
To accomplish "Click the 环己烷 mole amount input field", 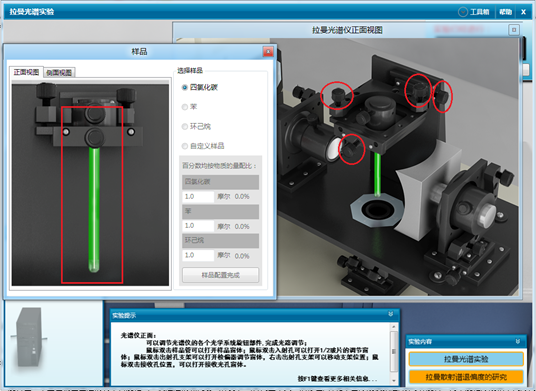I will 198,255.
